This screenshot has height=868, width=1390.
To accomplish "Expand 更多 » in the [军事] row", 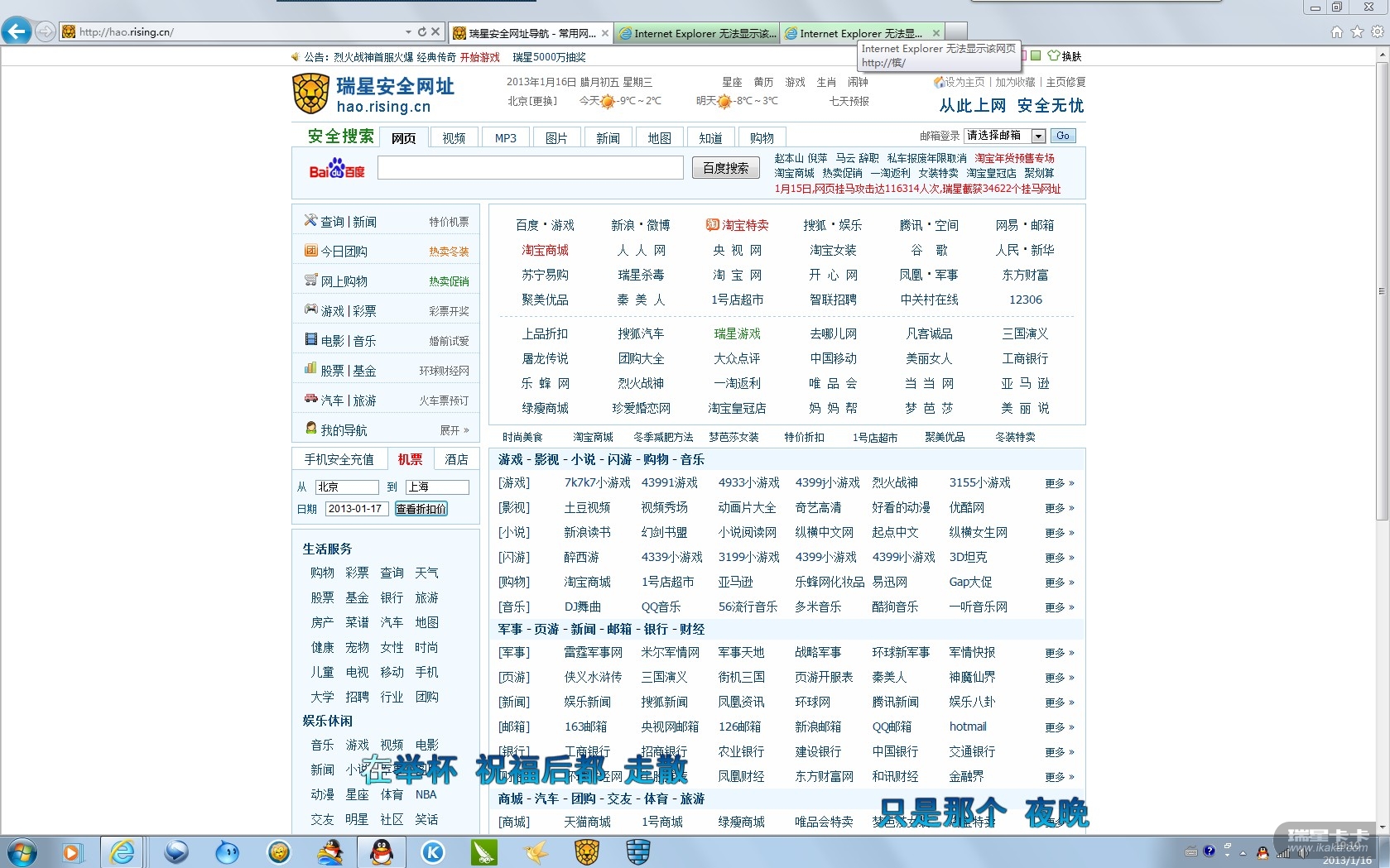I will click(1060, 653).
